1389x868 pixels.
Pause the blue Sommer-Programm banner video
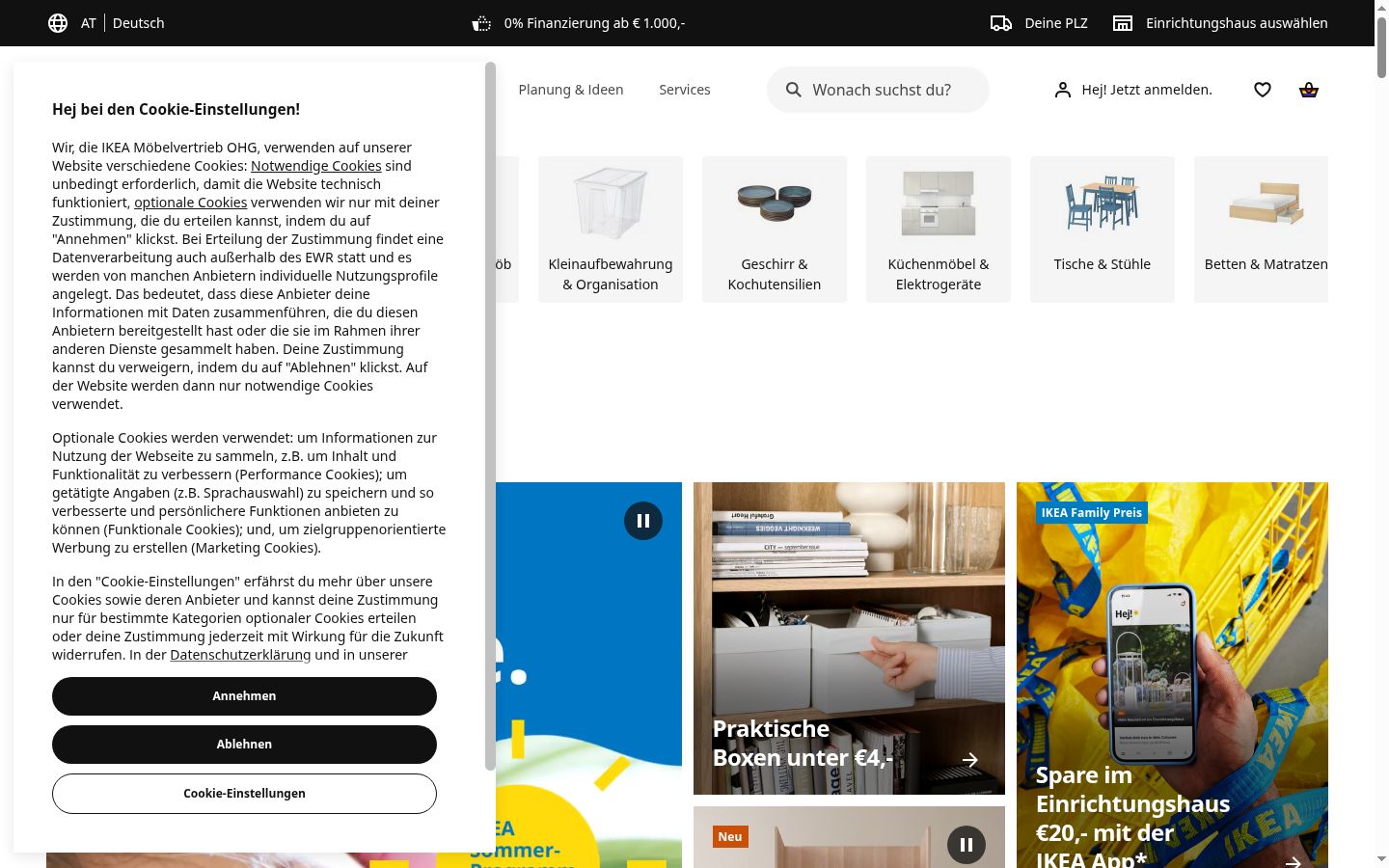click(643, 521)
